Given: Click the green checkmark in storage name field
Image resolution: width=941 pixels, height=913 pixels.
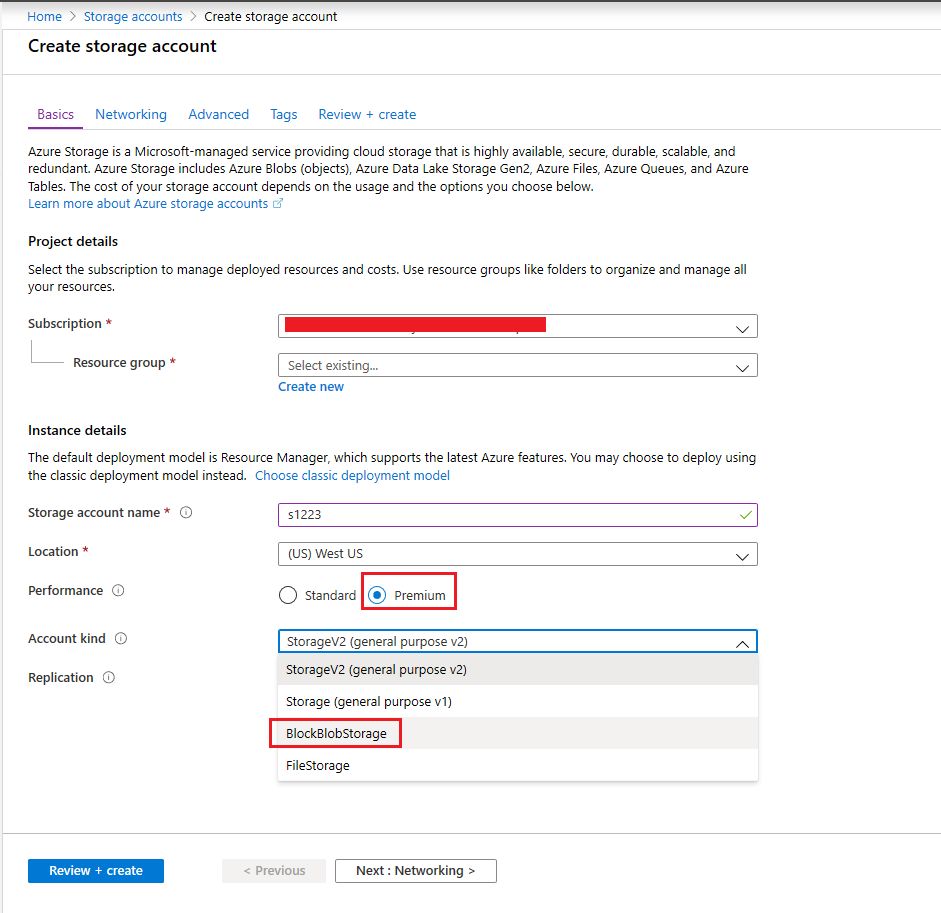Looking at the screenshot, I should click(745, 515).
